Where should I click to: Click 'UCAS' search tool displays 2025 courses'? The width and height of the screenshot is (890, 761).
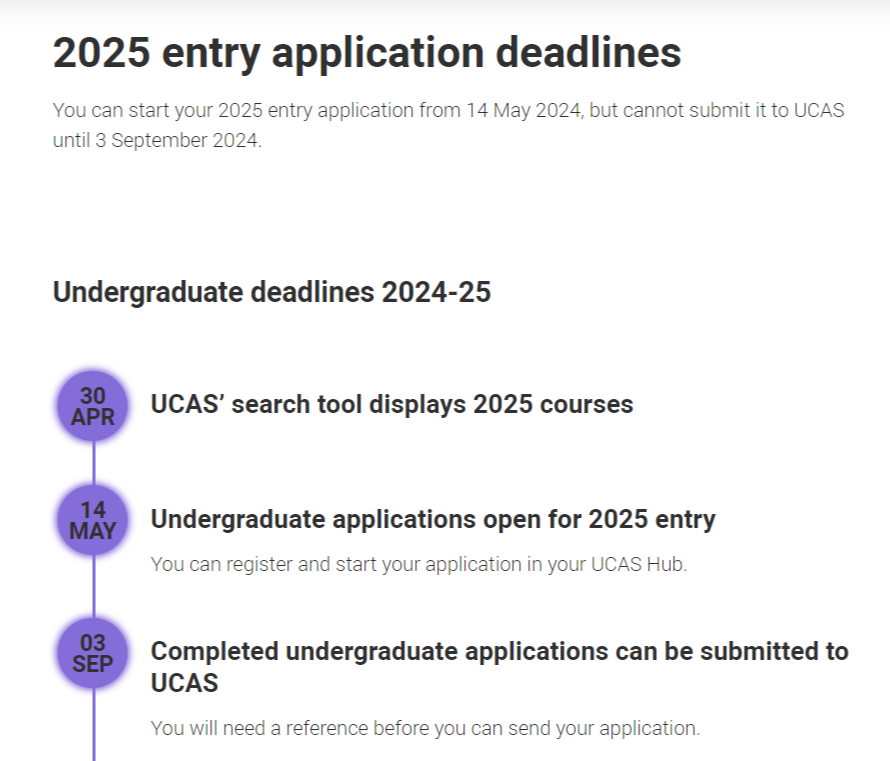[392, 405]
